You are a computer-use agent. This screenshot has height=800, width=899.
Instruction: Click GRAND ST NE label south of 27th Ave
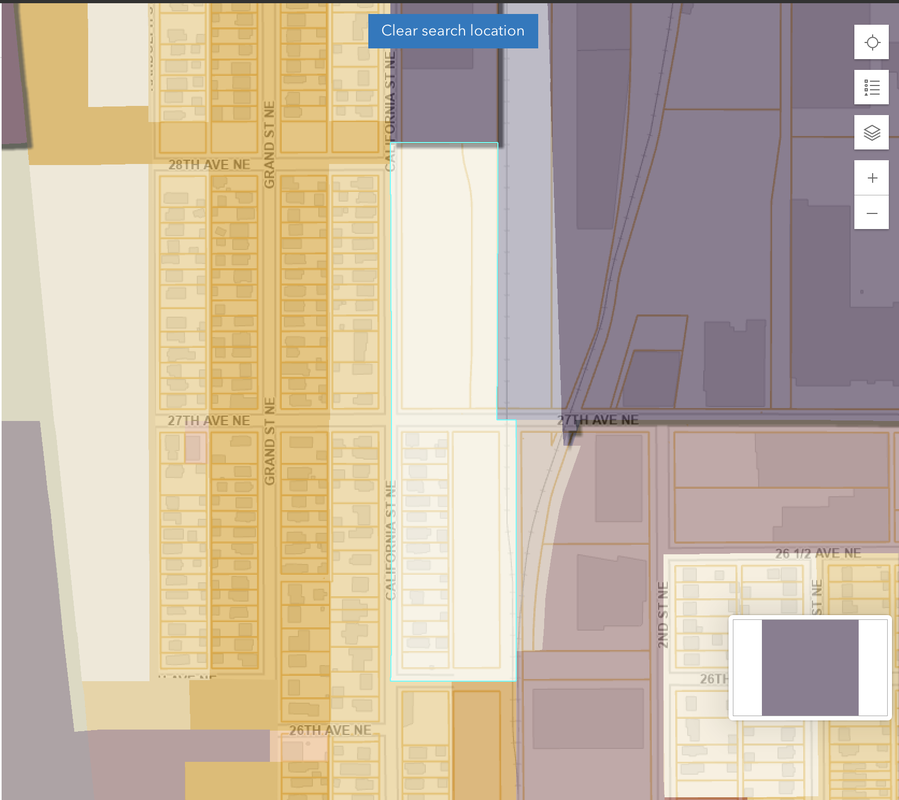(269, 442)
